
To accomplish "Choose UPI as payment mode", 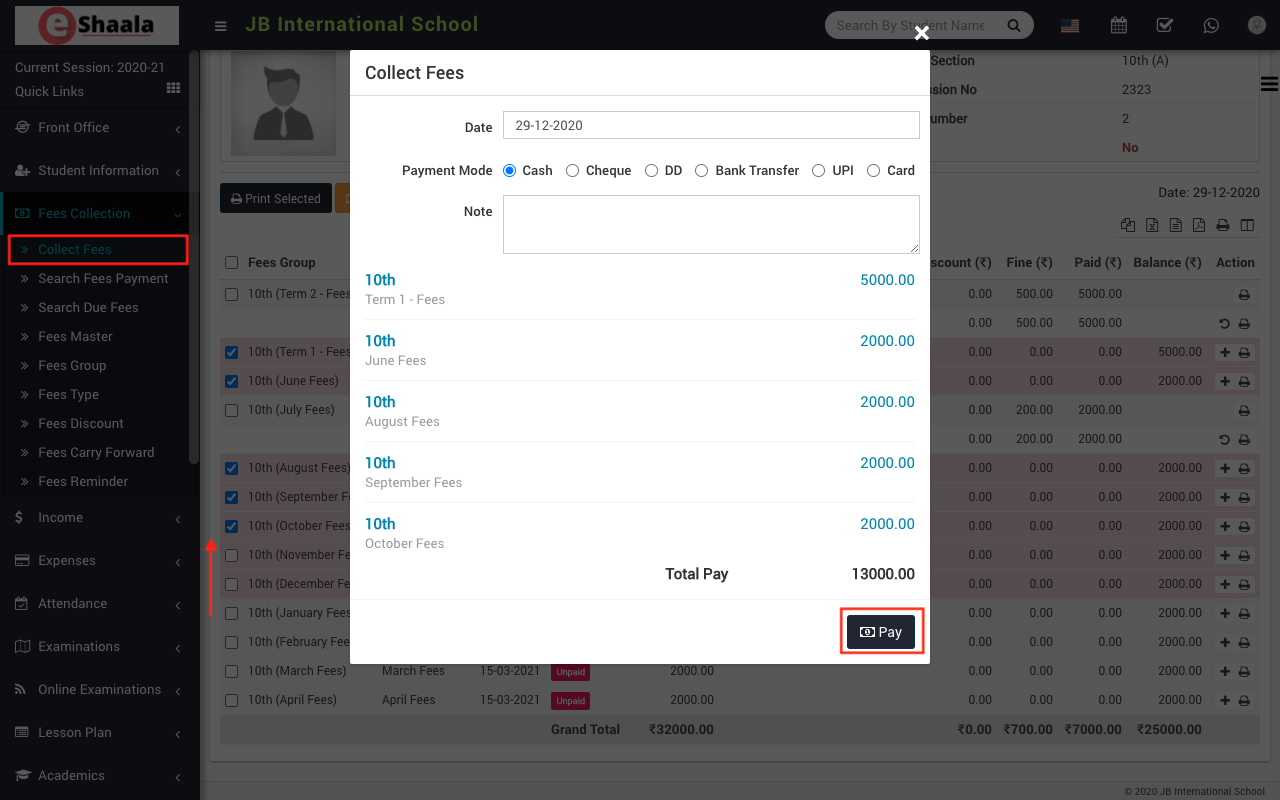I will (x=819, y=171).
